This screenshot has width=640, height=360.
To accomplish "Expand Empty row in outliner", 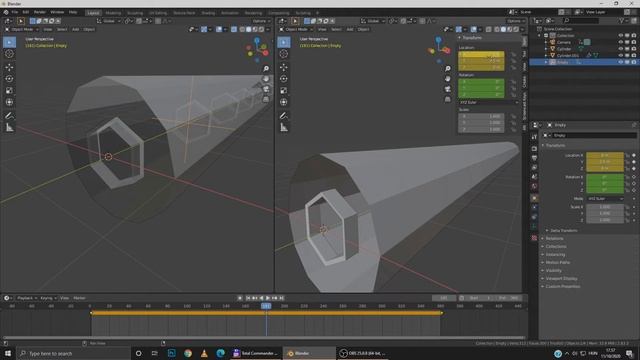I will tap(546, 62).
